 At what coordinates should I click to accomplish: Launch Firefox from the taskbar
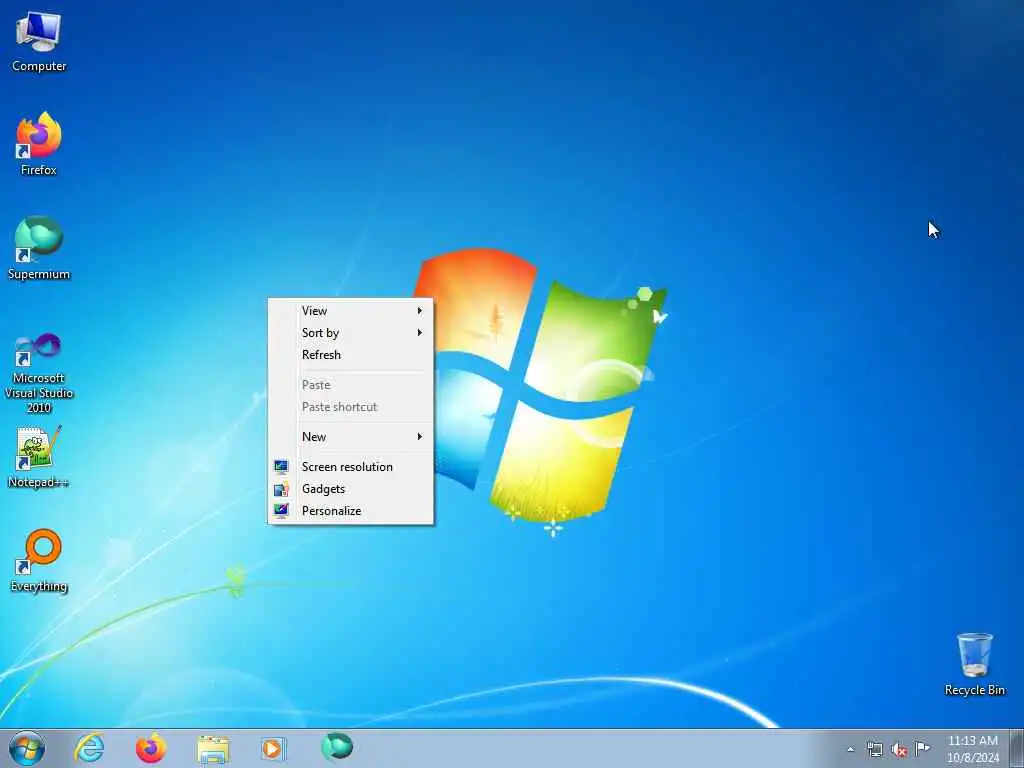(151, 748)
